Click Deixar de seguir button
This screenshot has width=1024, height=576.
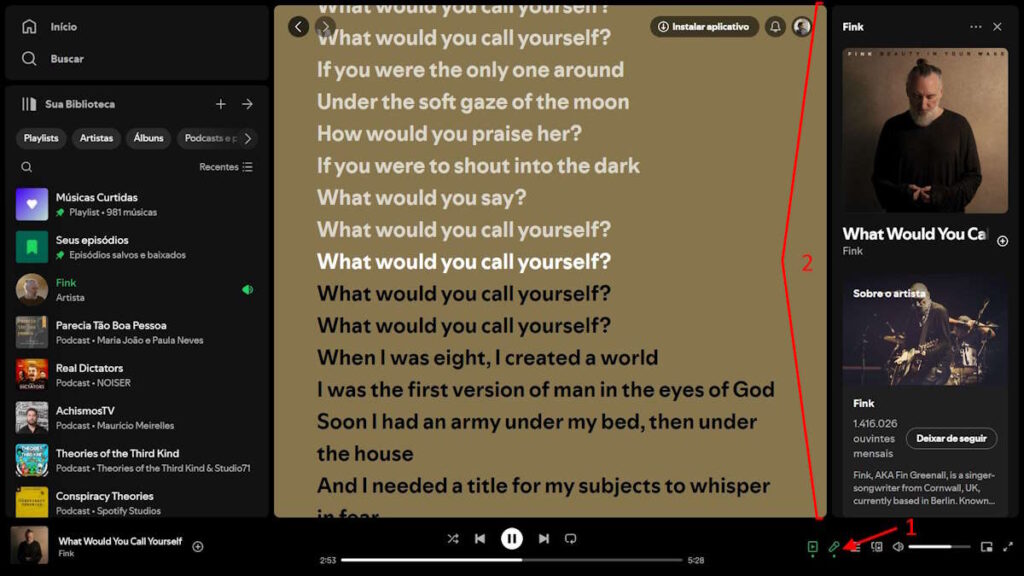[x=952, y=438]
